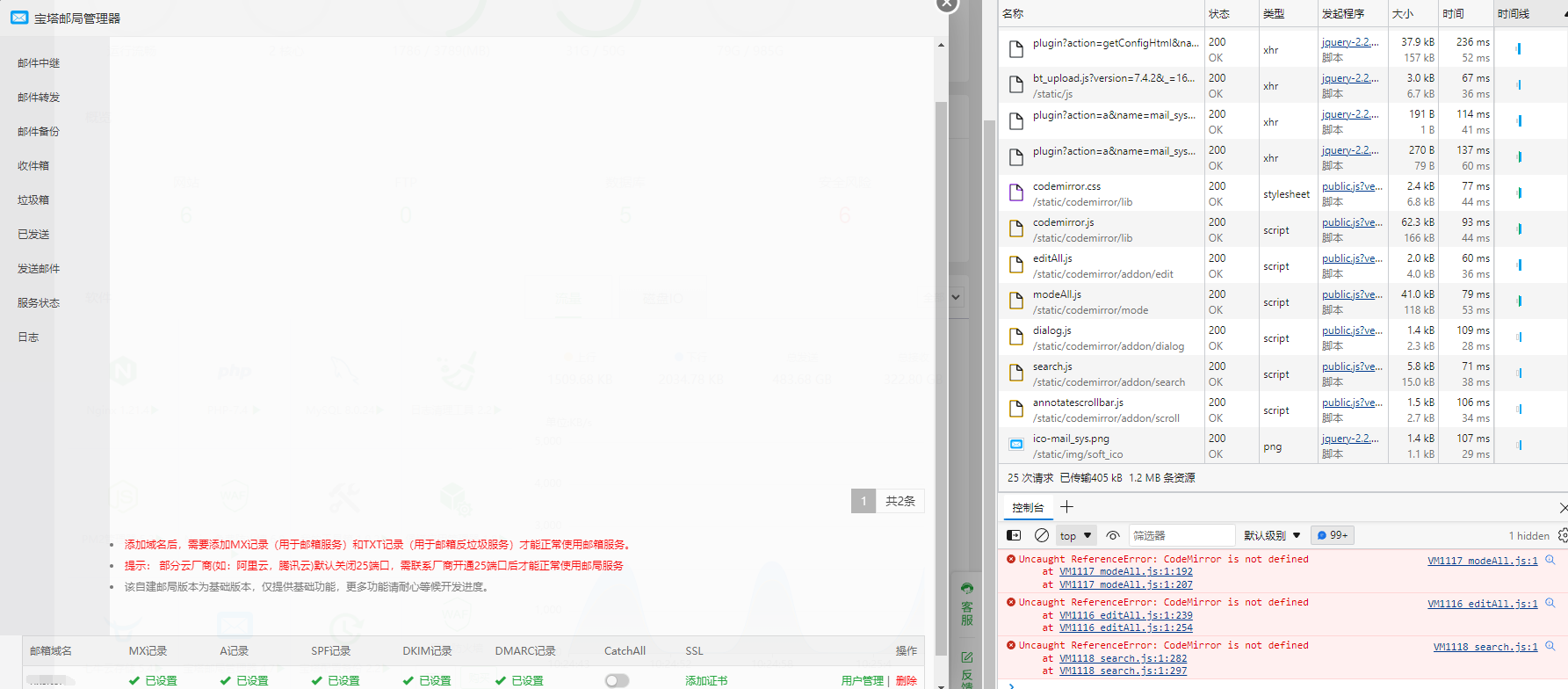The width and height of the screenshot is (1568, 689).
Task: Sort network table by 名称 column
Action: coord(1102,13)
